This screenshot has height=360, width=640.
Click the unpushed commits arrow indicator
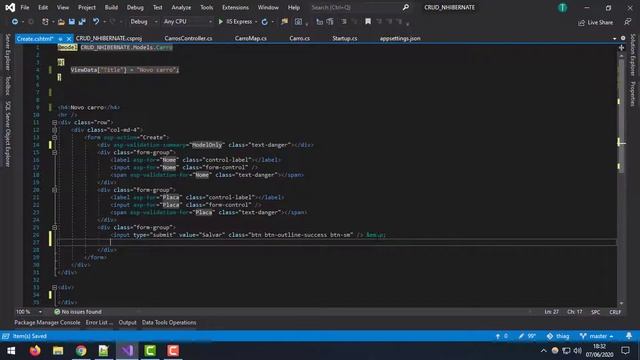coord(502,336)
